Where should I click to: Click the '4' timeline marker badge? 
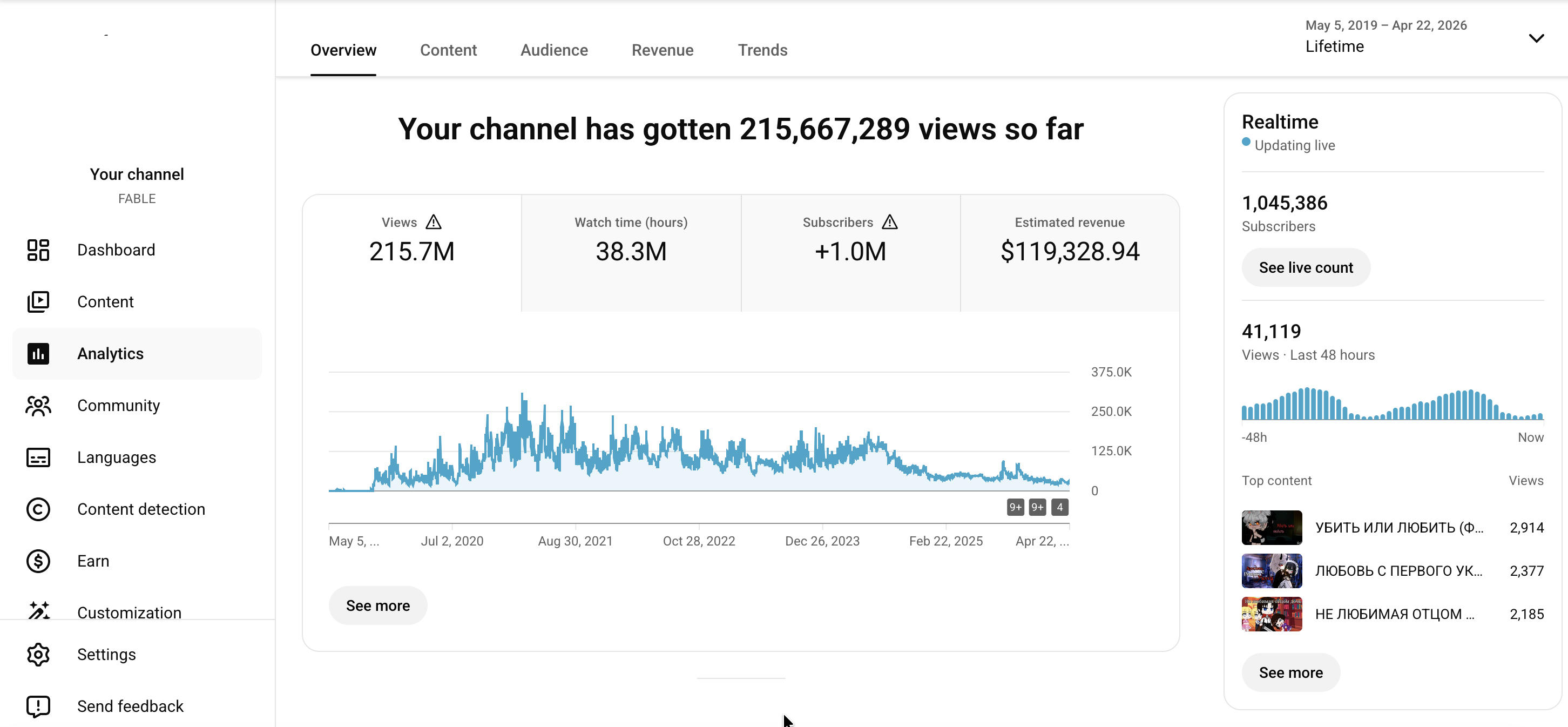click(1059, 507)
